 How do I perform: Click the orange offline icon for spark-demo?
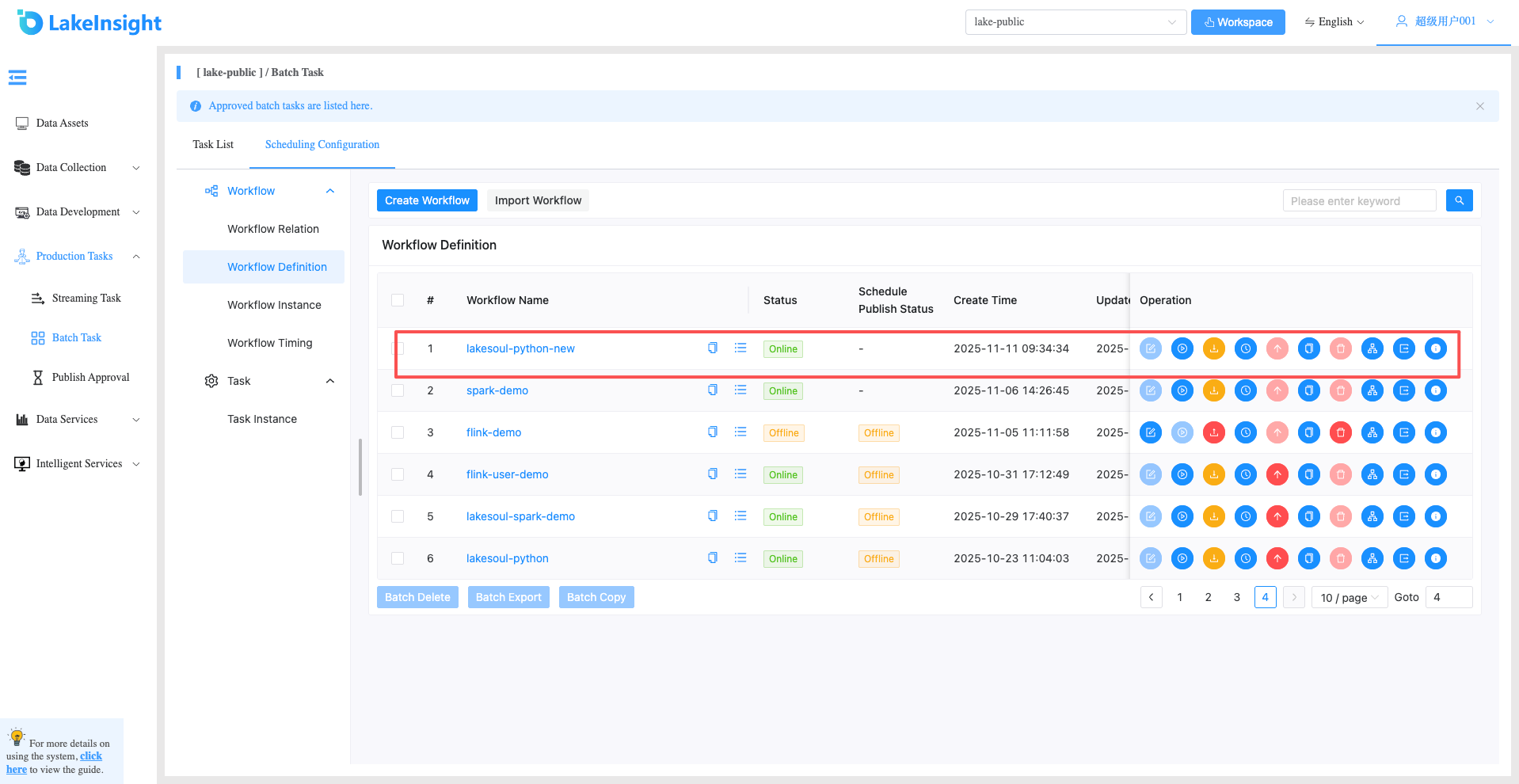[1214, 390]
